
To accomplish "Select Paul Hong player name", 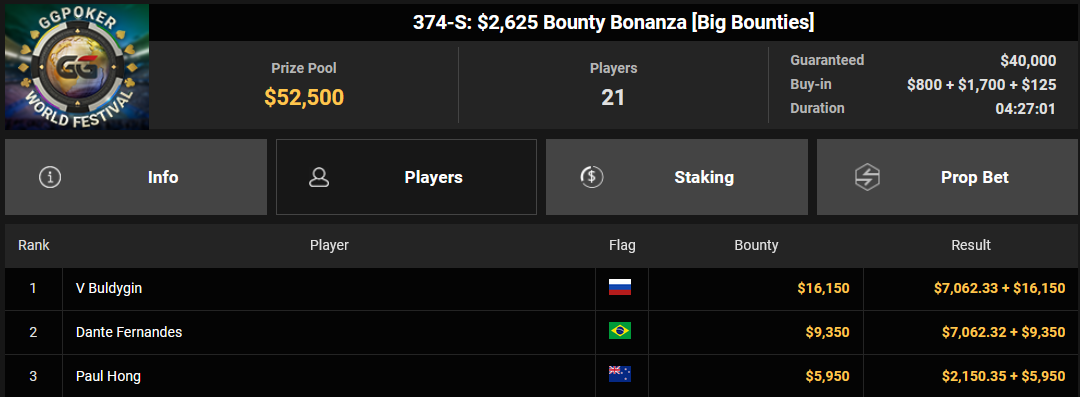I will [108, 376].
